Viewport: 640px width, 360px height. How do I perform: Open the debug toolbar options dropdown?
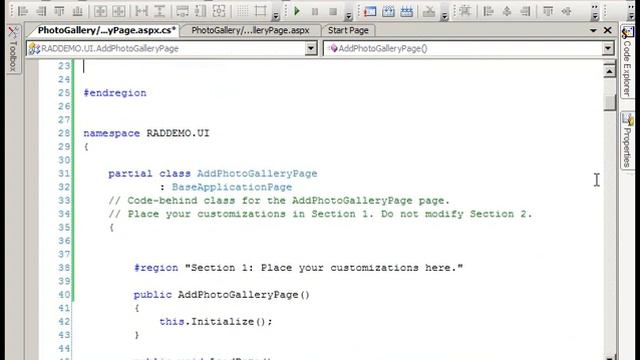click(348, 16)
